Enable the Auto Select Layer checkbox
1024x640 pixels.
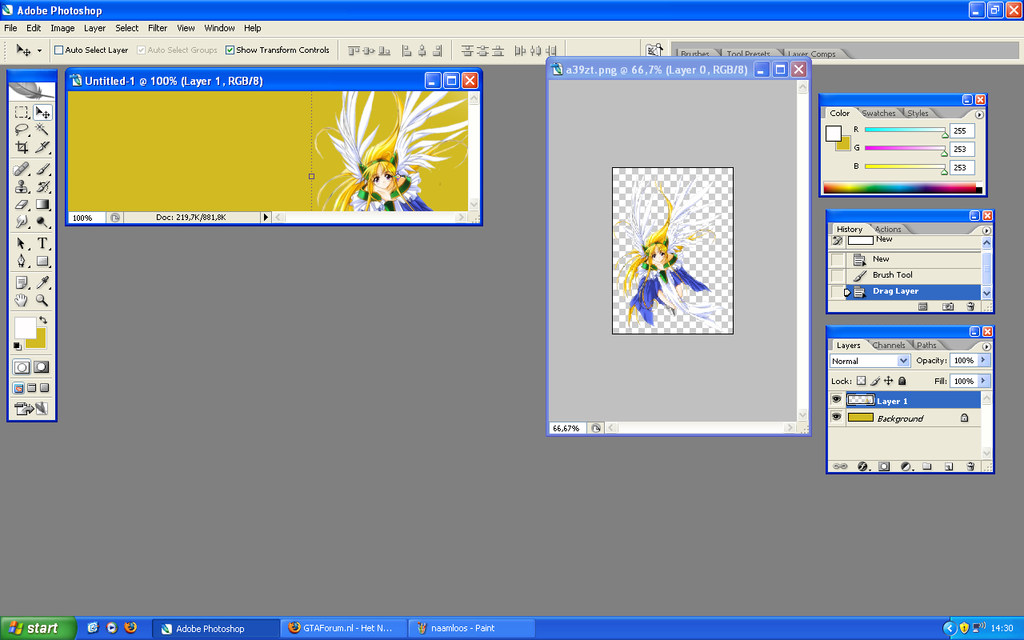[x=59, y=50]
